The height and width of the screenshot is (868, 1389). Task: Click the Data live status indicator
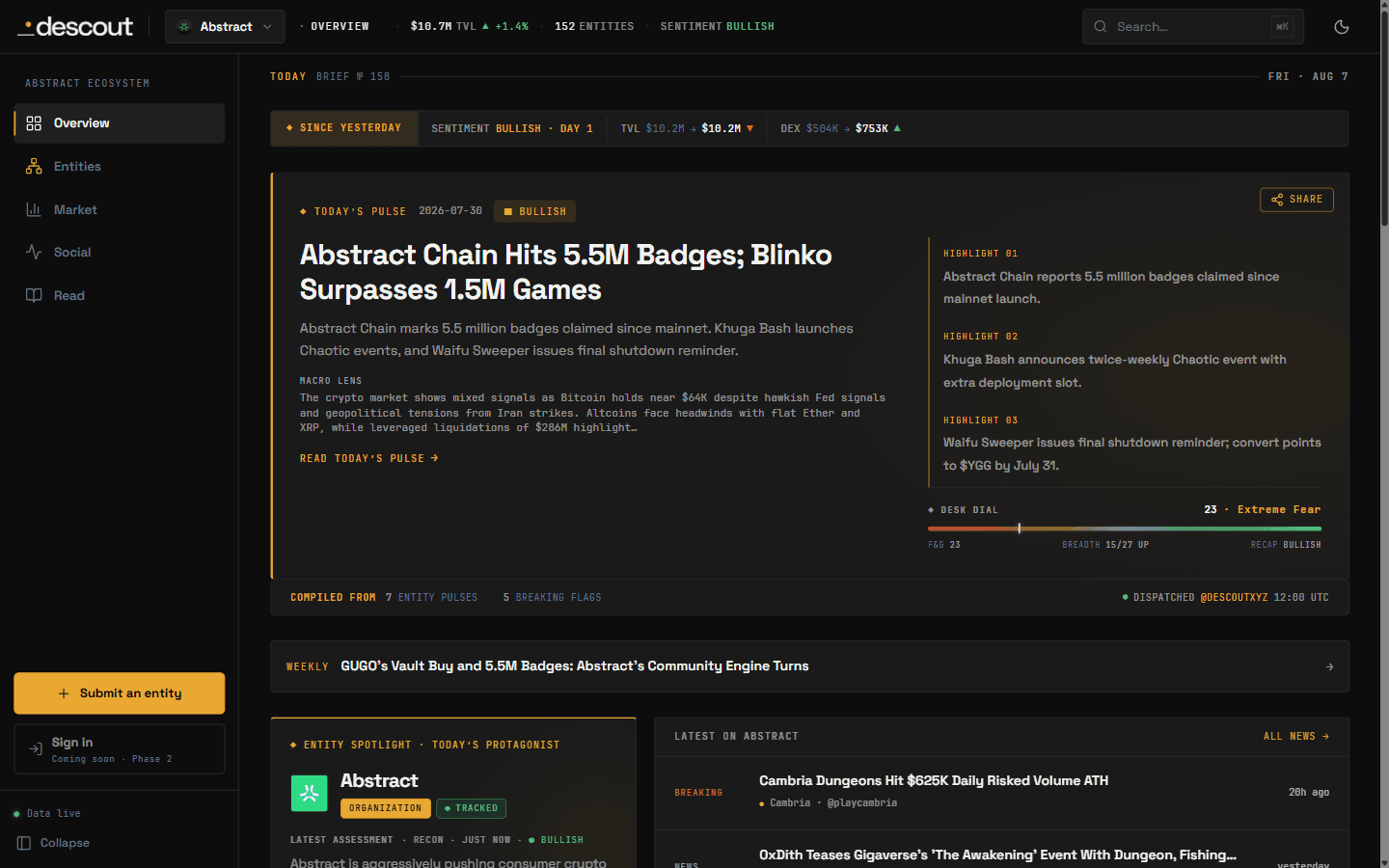point(47,814)
